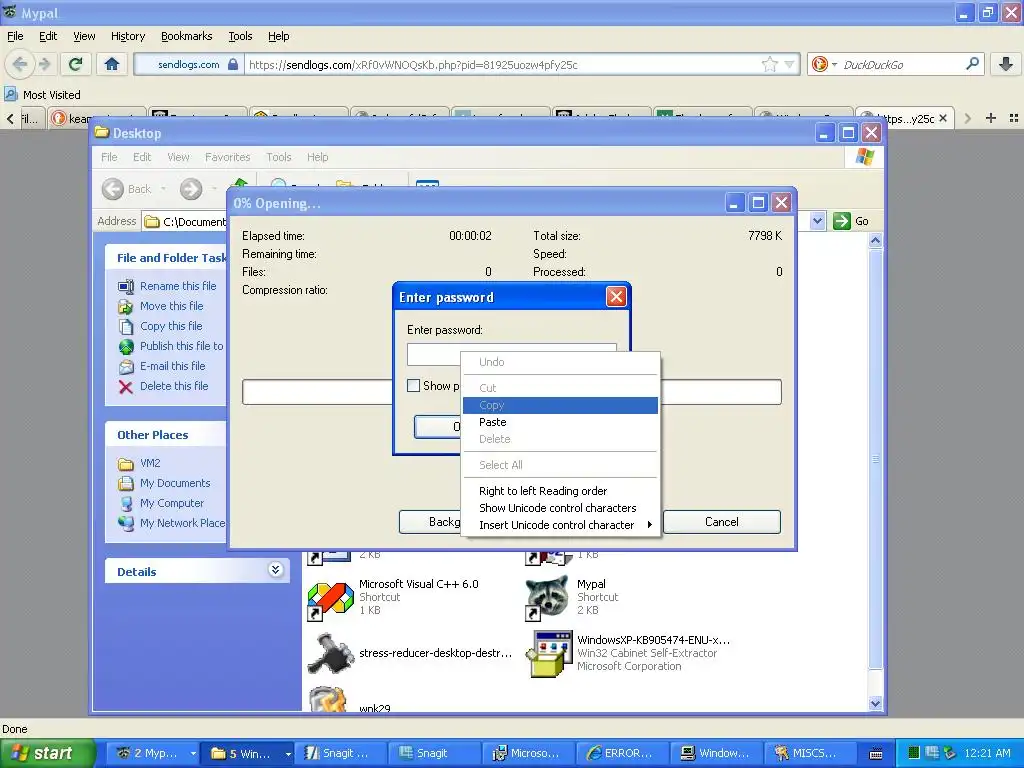Select Right to left Reading order
The width and height of the screenshot is (1024, 768).
point(560,491)
